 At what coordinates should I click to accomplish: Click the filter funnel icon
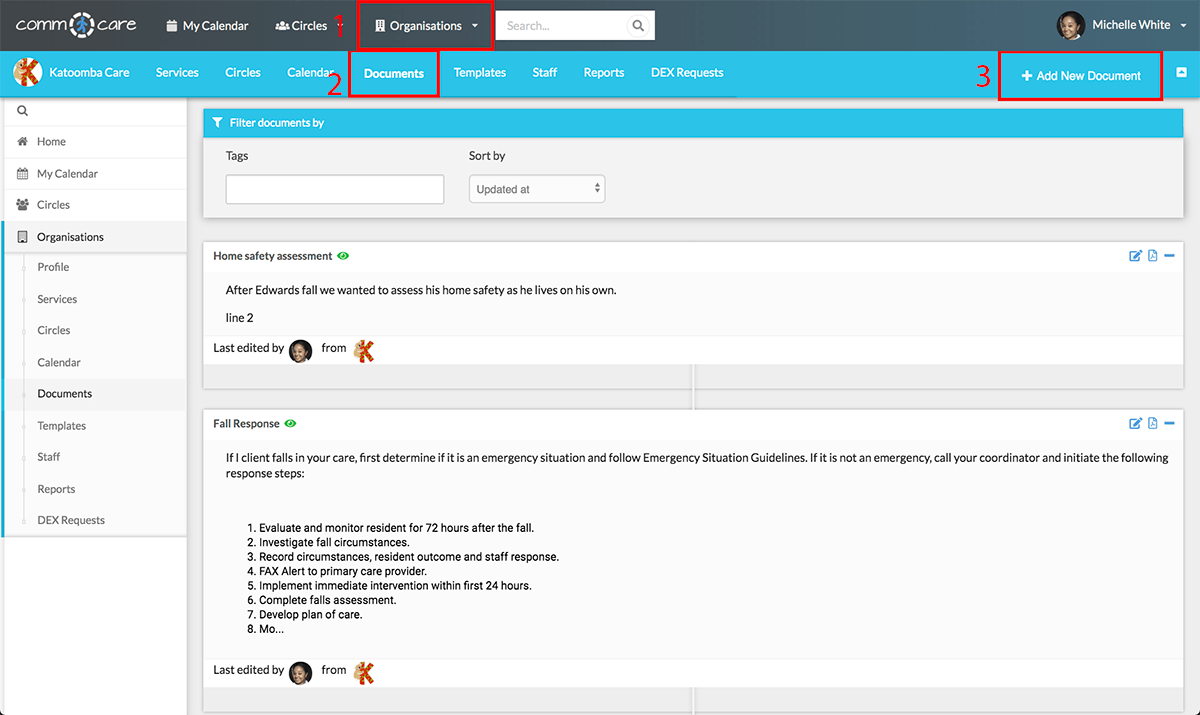coord(218,123)
